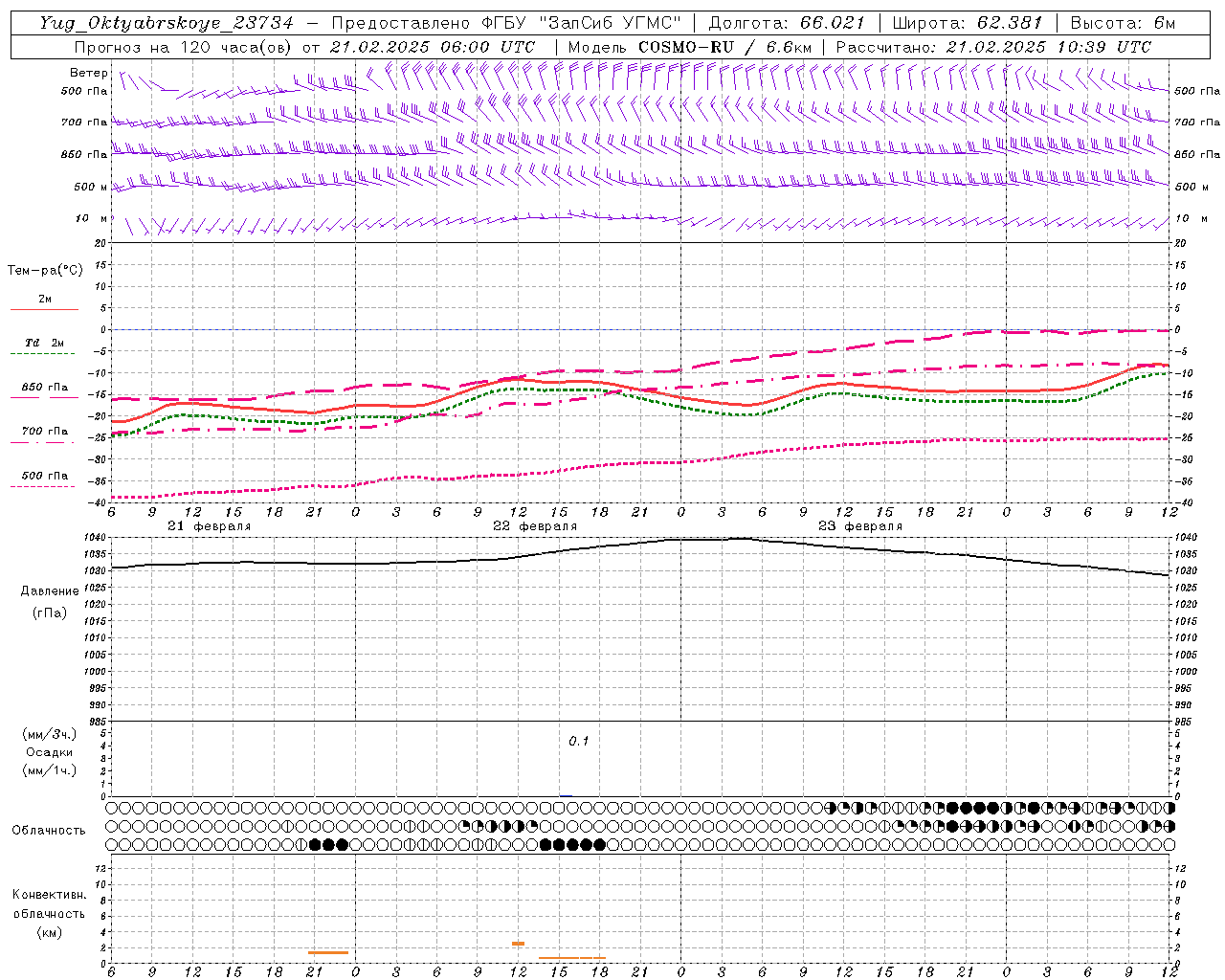This screenshot has width=1225, height=980.
Task: Click the (мм/3ч.) precipitation unit label
Action: tap(50, 735)
